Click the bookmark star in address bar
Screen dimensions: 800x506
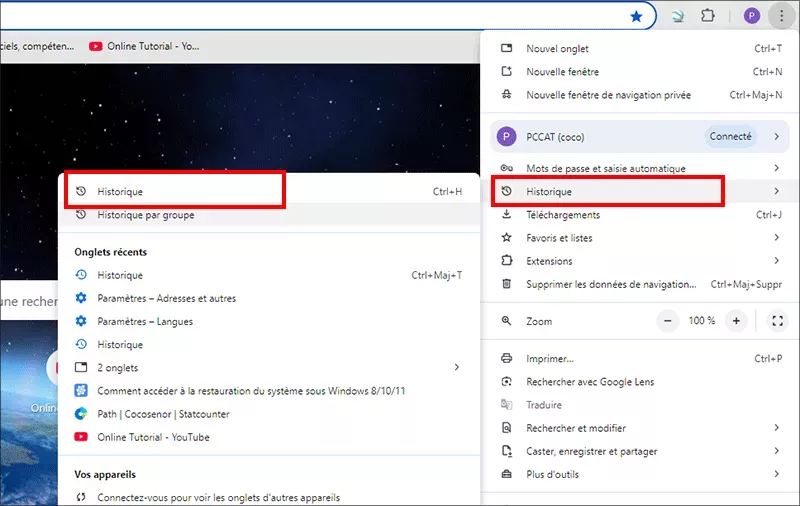636,17
